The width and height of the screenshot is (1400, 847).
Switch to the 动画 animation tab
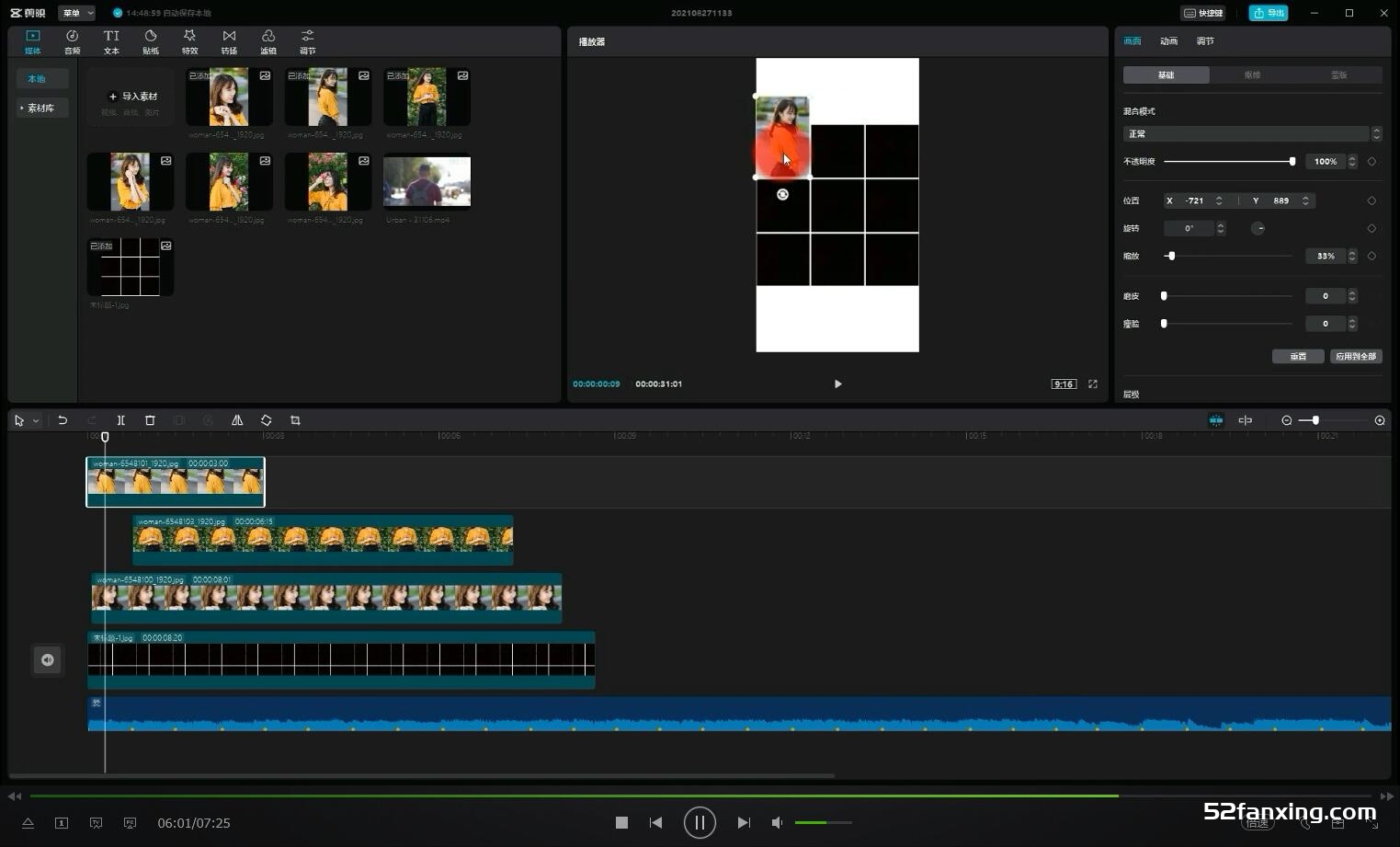1168,41
